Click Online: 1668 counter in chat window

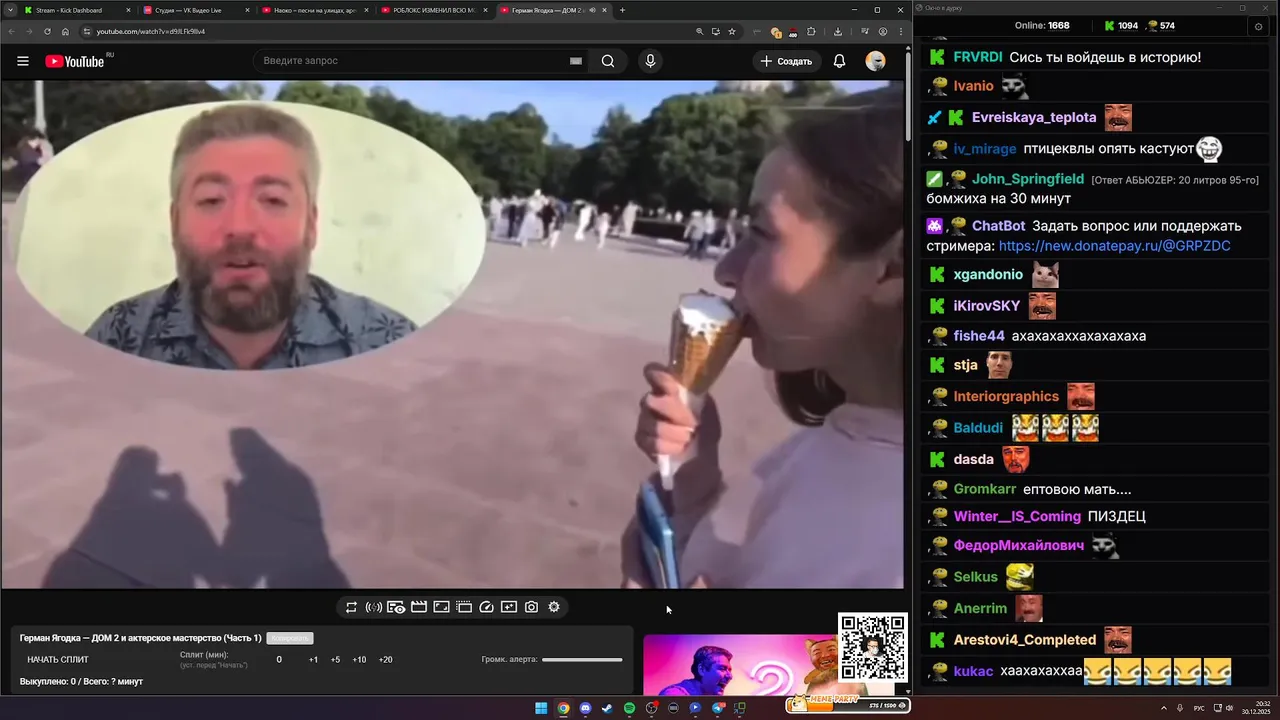1042,26
